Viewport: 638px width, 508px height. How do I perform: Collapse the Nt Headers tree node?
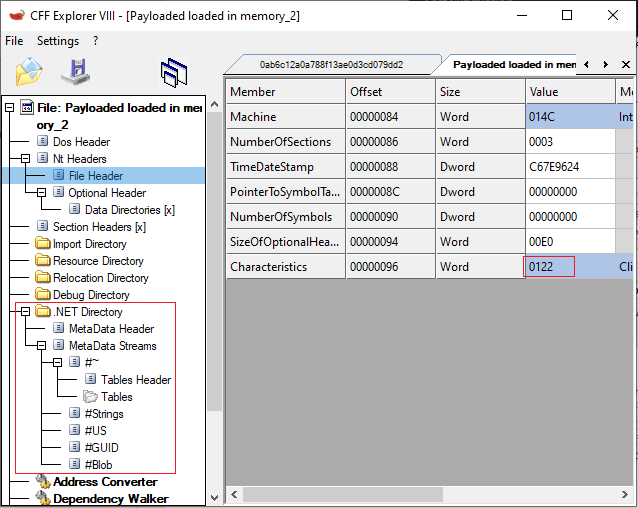(x=26, y=159)
